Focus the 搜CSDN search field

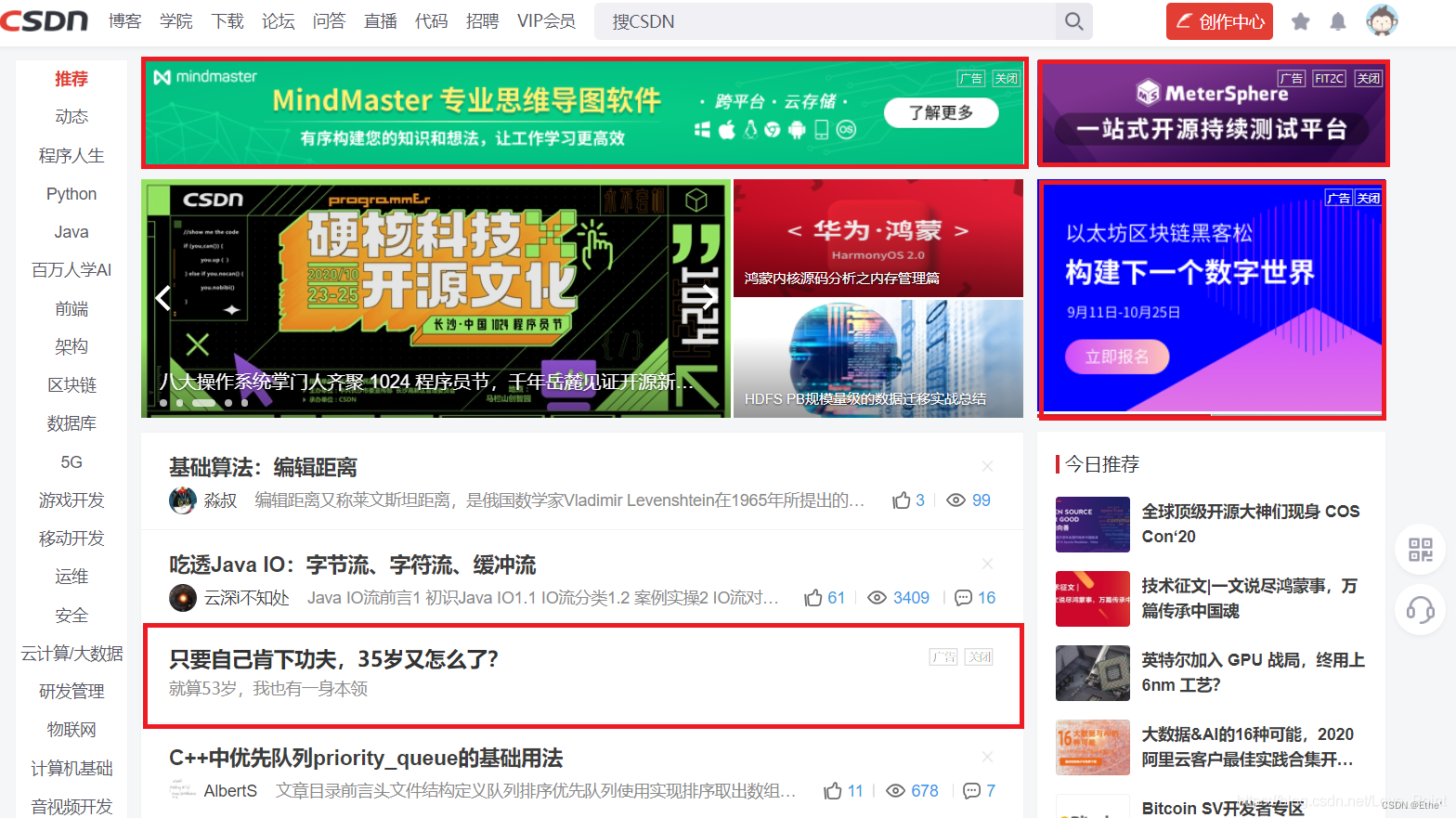pyautogui.click(x=826, y=20)
